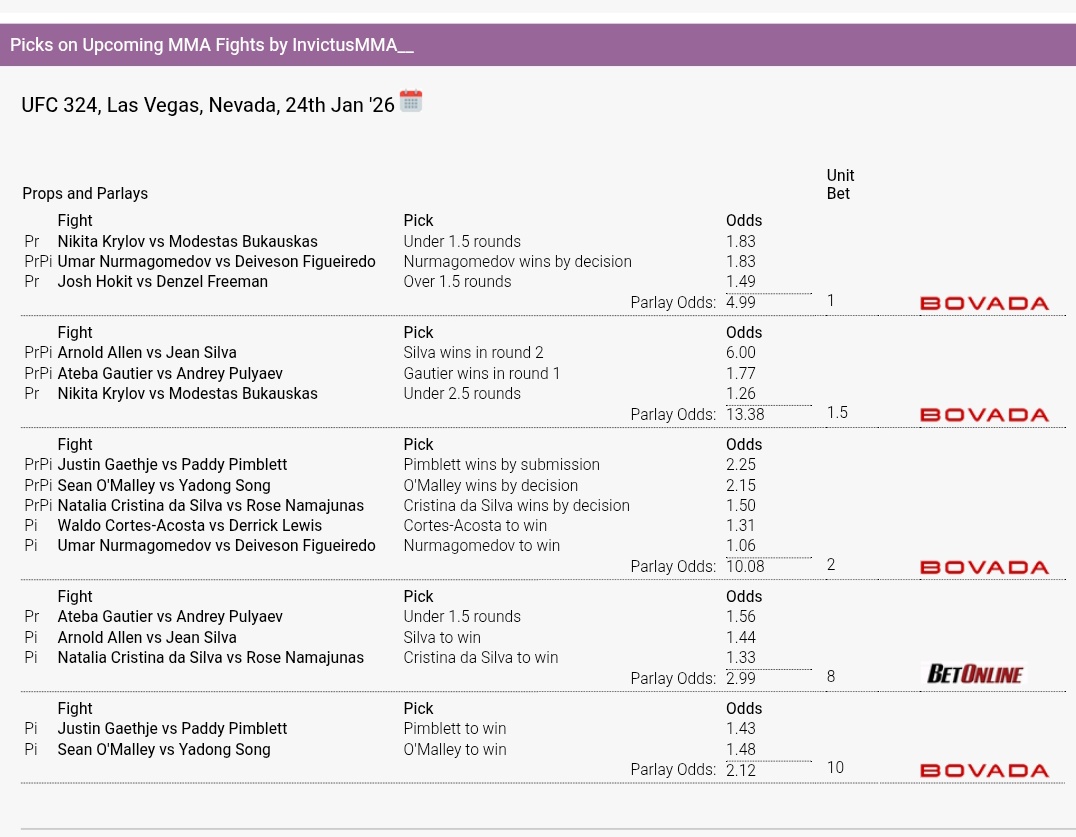Open the Bovada logo for 10.08 parlay
This screenshot has height=837, width=1076.
984,567
